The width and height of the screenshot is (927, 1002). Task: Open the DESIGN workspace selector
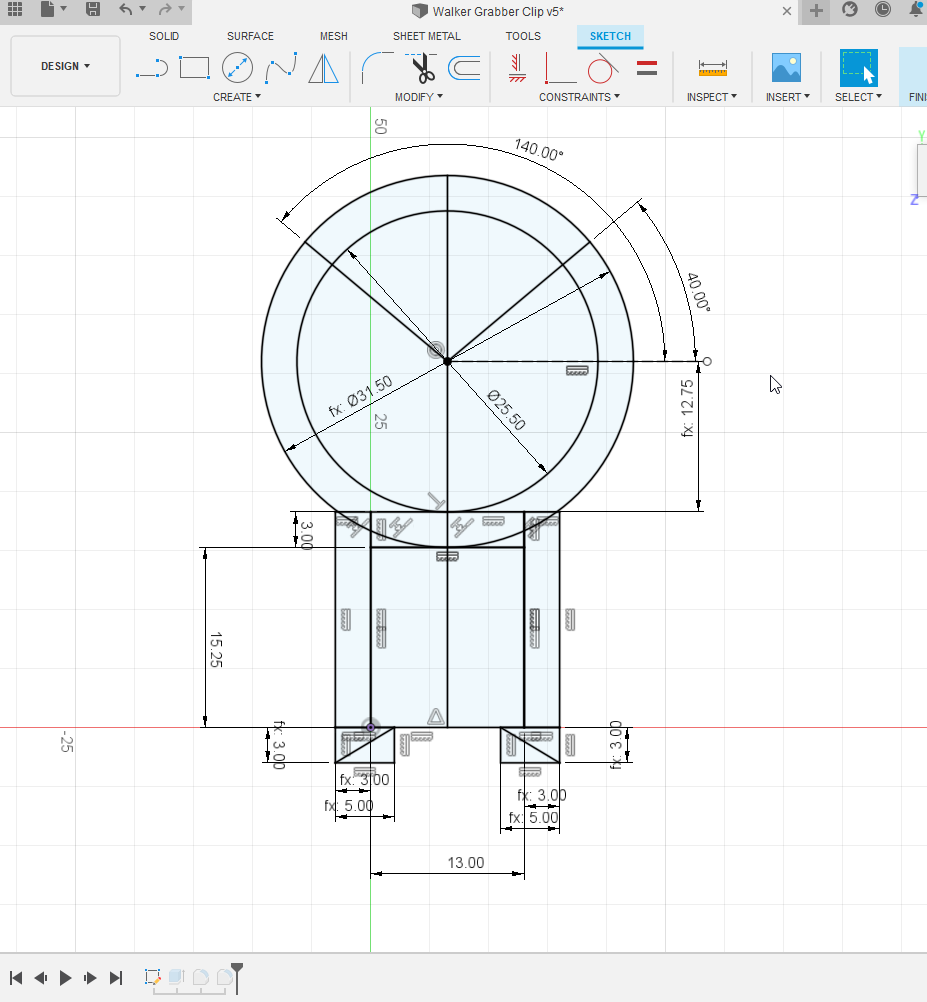[65, 66]
